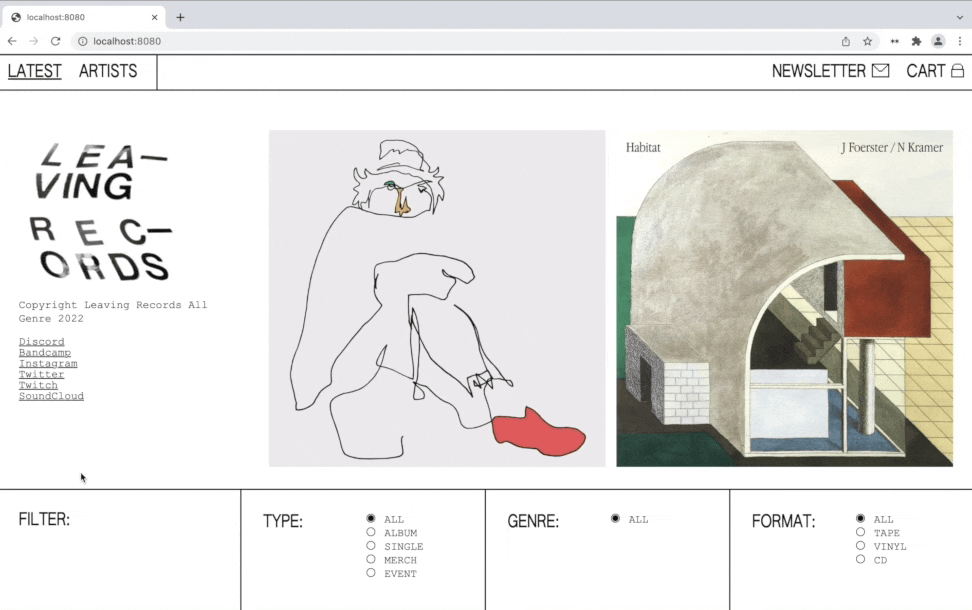972x610 pixels.
Task: Click the cart bag icon
Action: (x=957, y=71)
